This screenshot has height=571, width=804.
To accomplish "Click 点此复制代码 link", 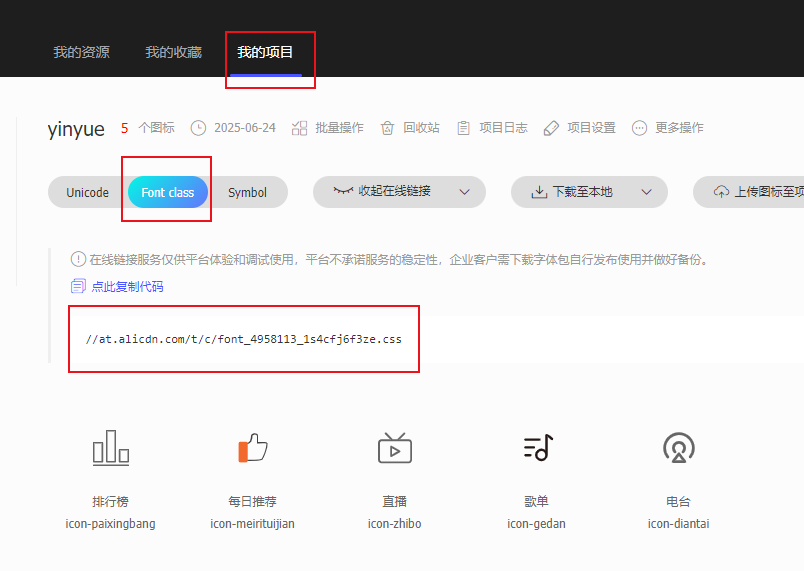I will click(127, 287).
